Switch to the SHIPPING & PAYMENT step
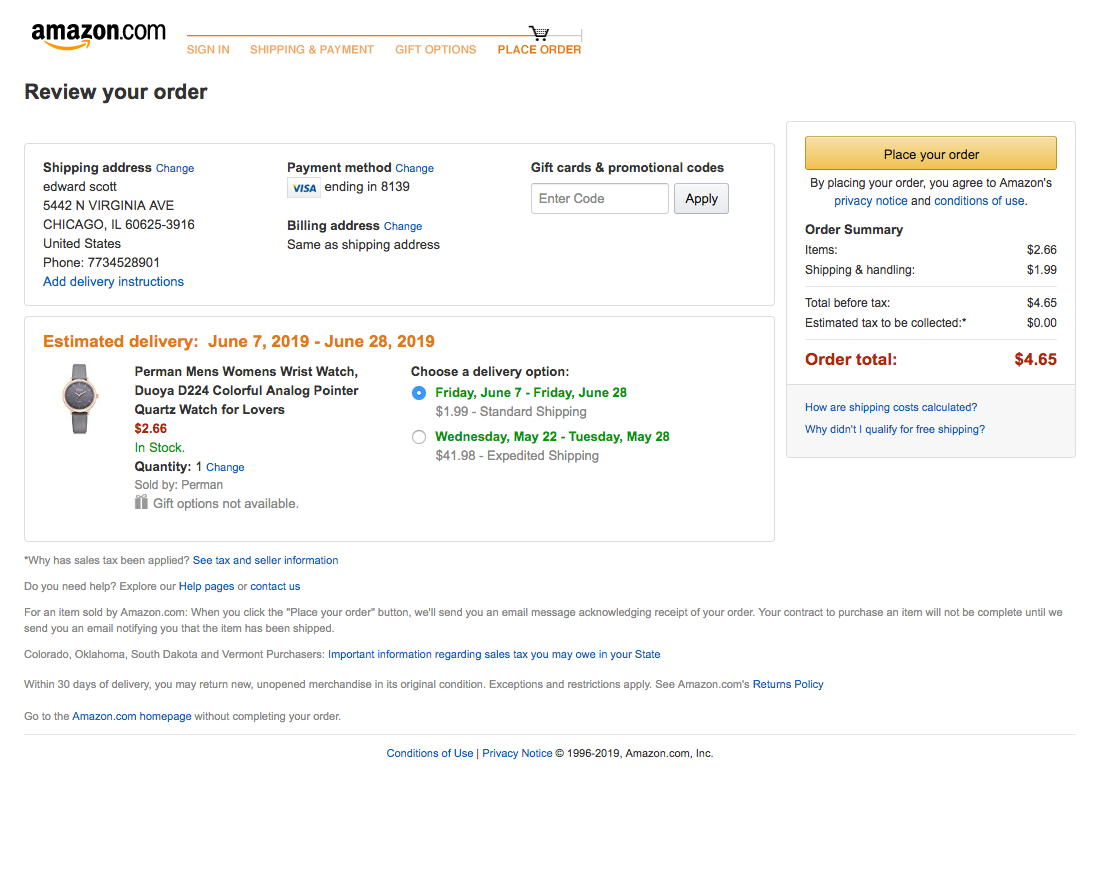1100x890 pixels. tap(311, 49)
